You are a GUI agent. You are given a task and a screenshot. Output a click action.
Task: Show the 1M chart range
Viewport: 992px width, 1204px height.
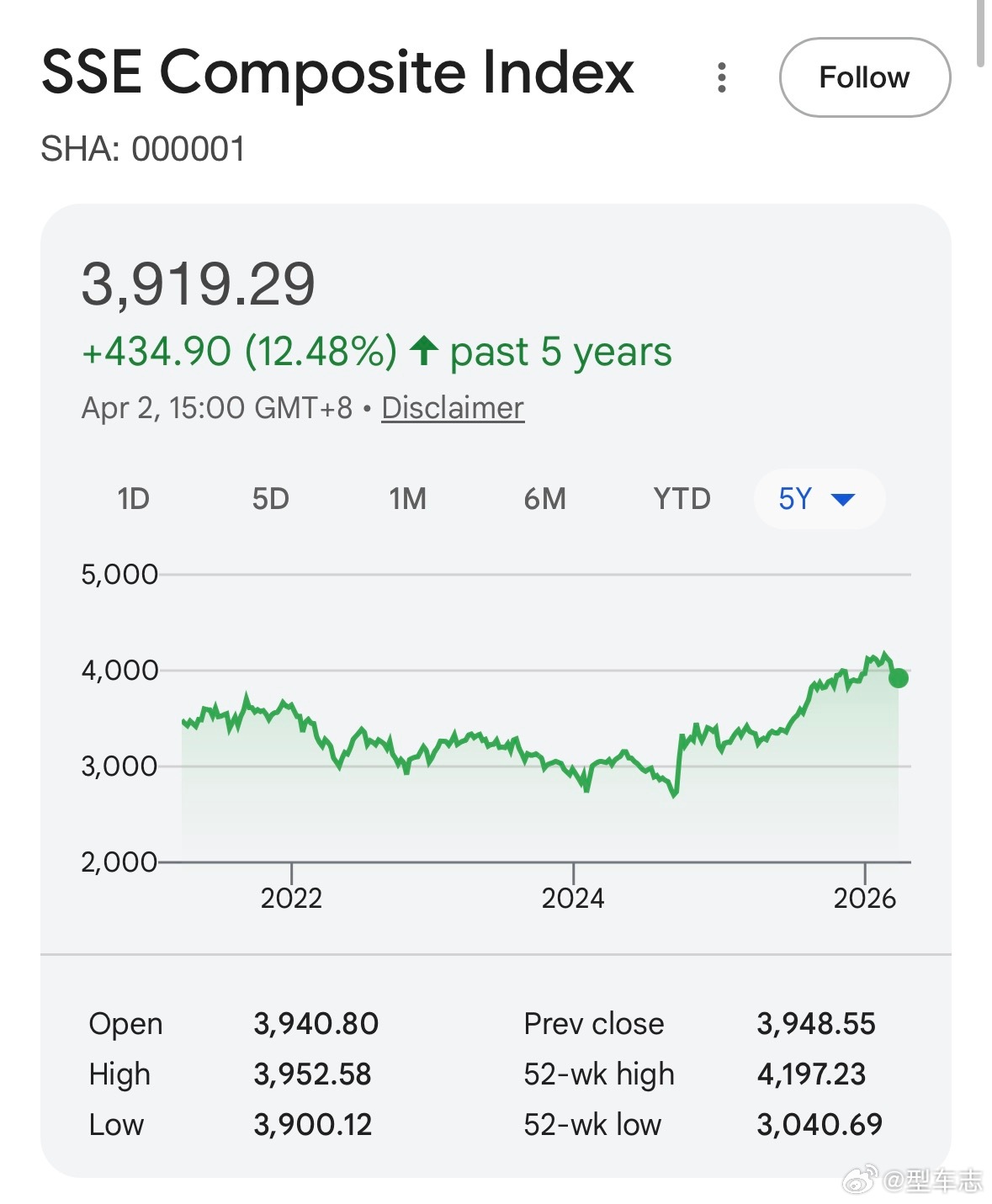pyautogui.click(x=407, y=499)
